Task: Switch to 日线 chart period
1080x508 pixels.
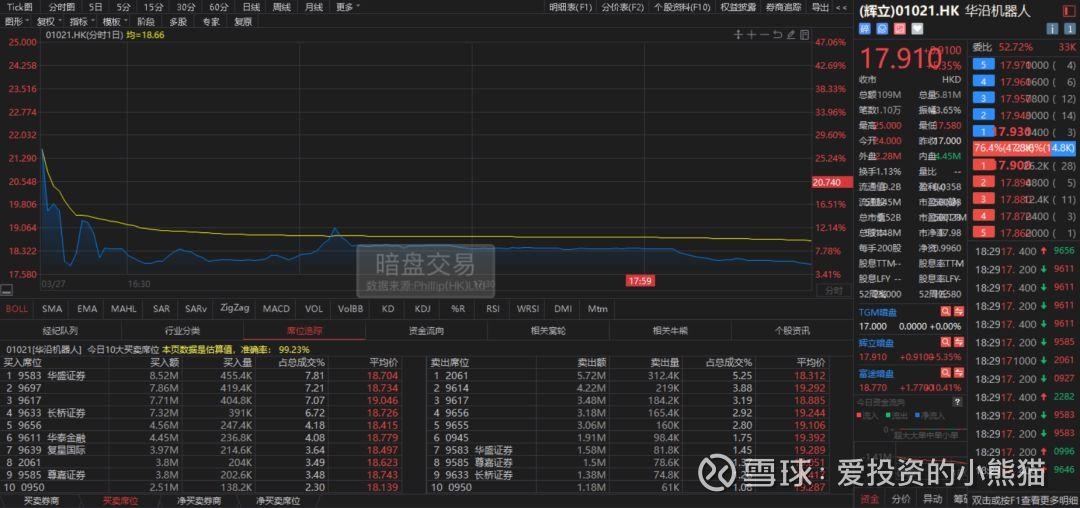Action: [251, 7]
